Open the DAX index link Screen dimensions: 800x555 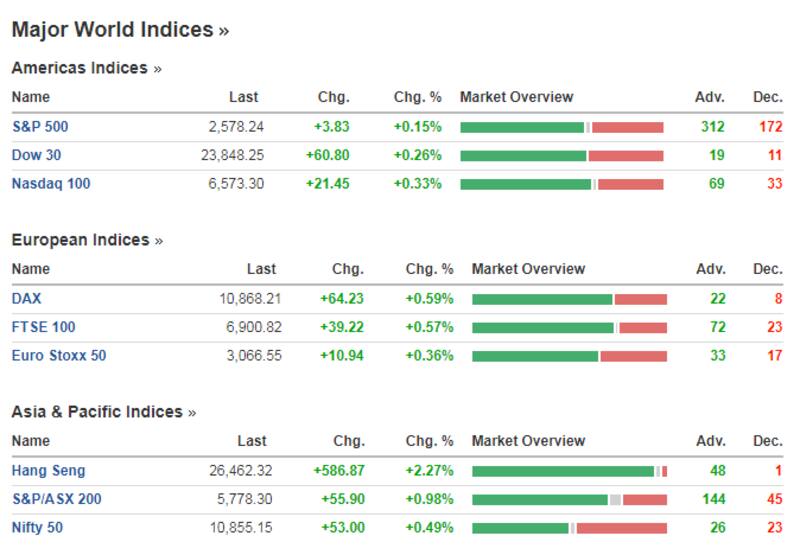point(27,298)
